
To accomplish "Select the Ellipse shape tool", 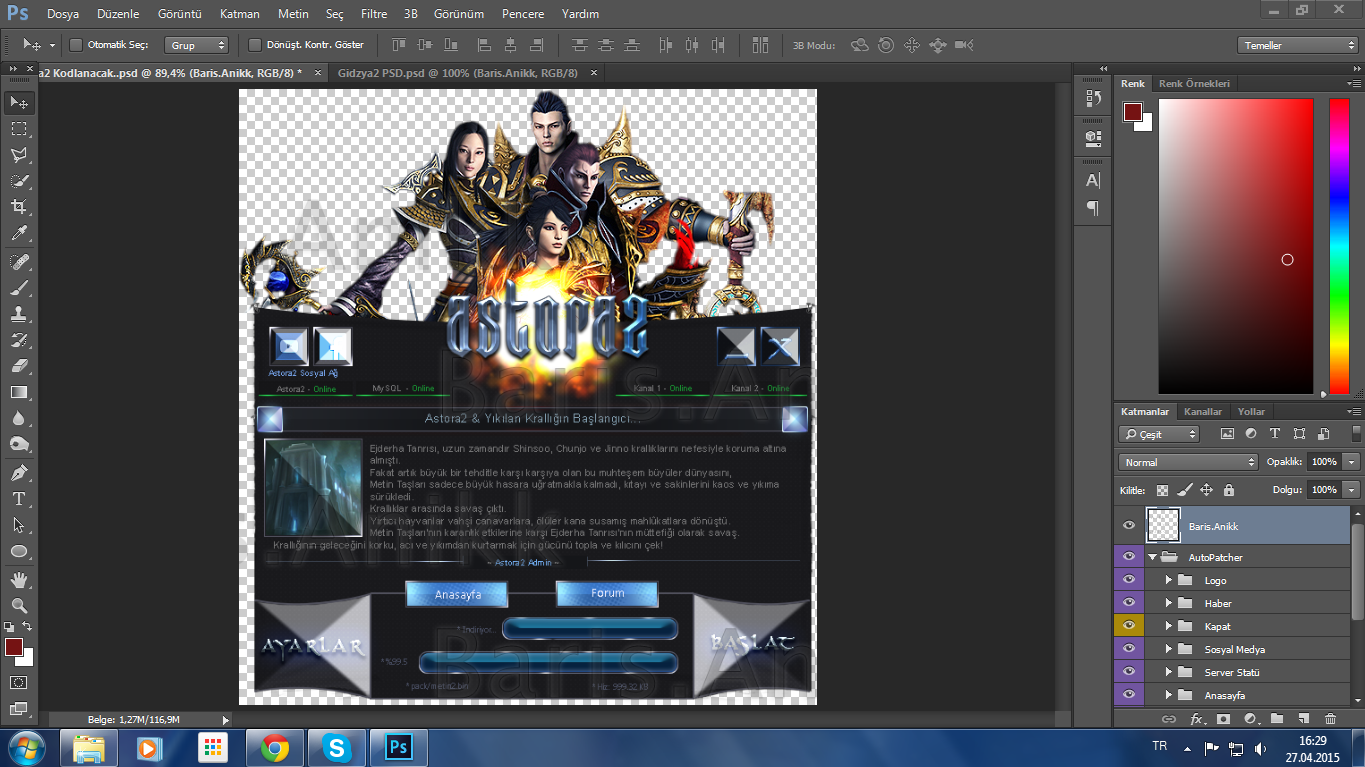I will (x=19, y=551).
